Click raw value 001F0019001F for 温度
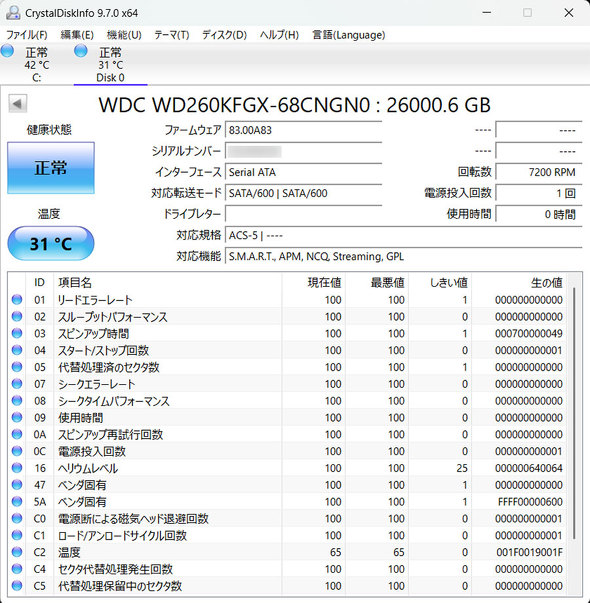This screenshot has height=603, width=590. (x=530, y=552)
